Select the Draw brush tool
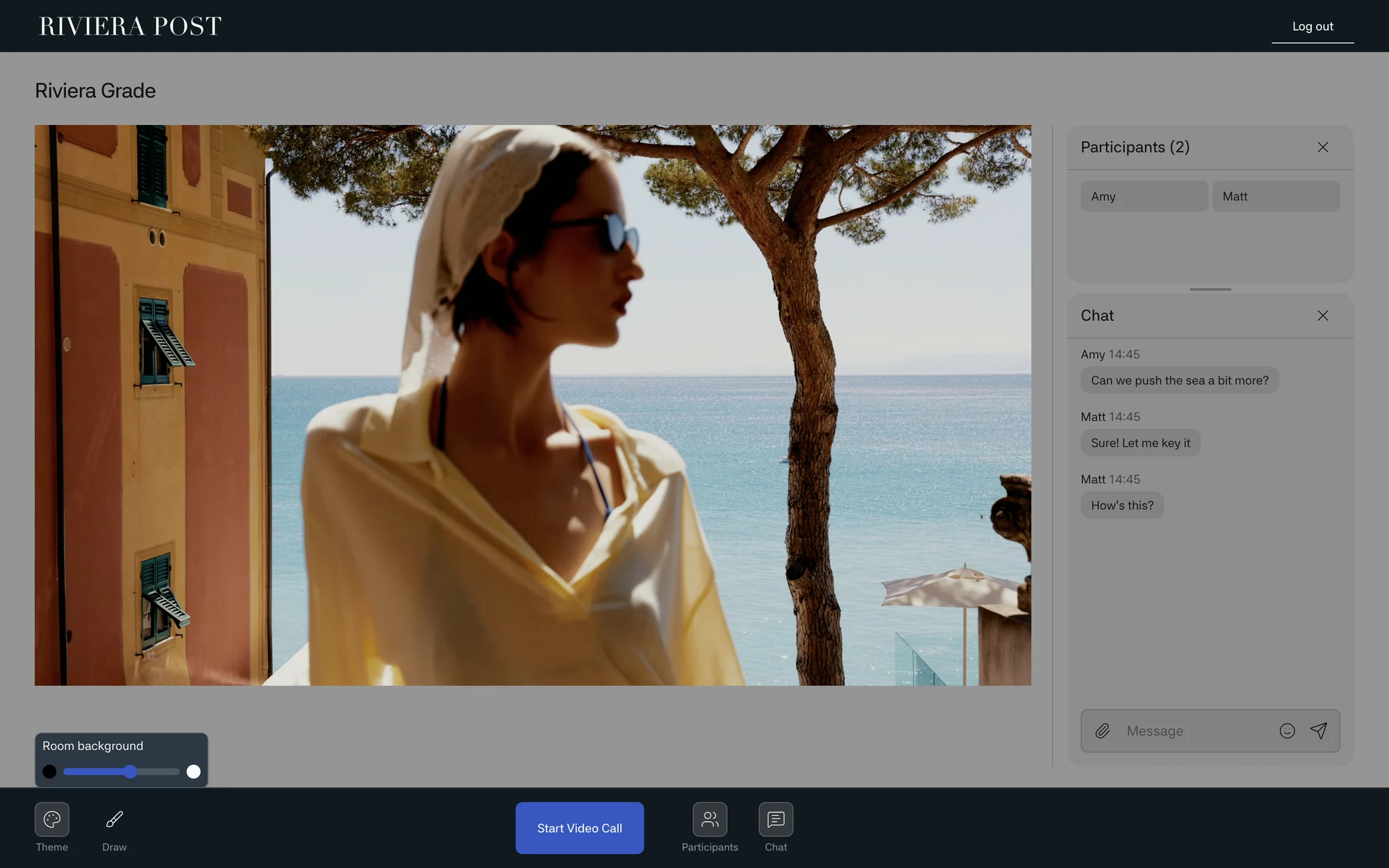1389x868 pixels. coord(115,819)
